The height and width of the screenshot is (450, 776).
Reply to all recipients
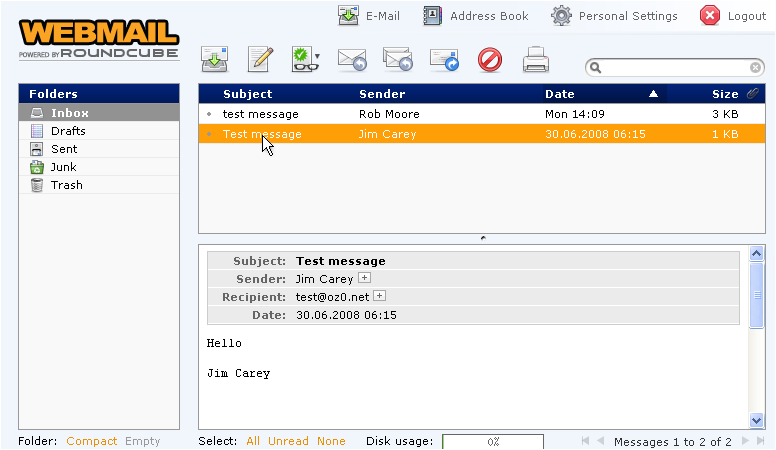[x=398, y=61]
